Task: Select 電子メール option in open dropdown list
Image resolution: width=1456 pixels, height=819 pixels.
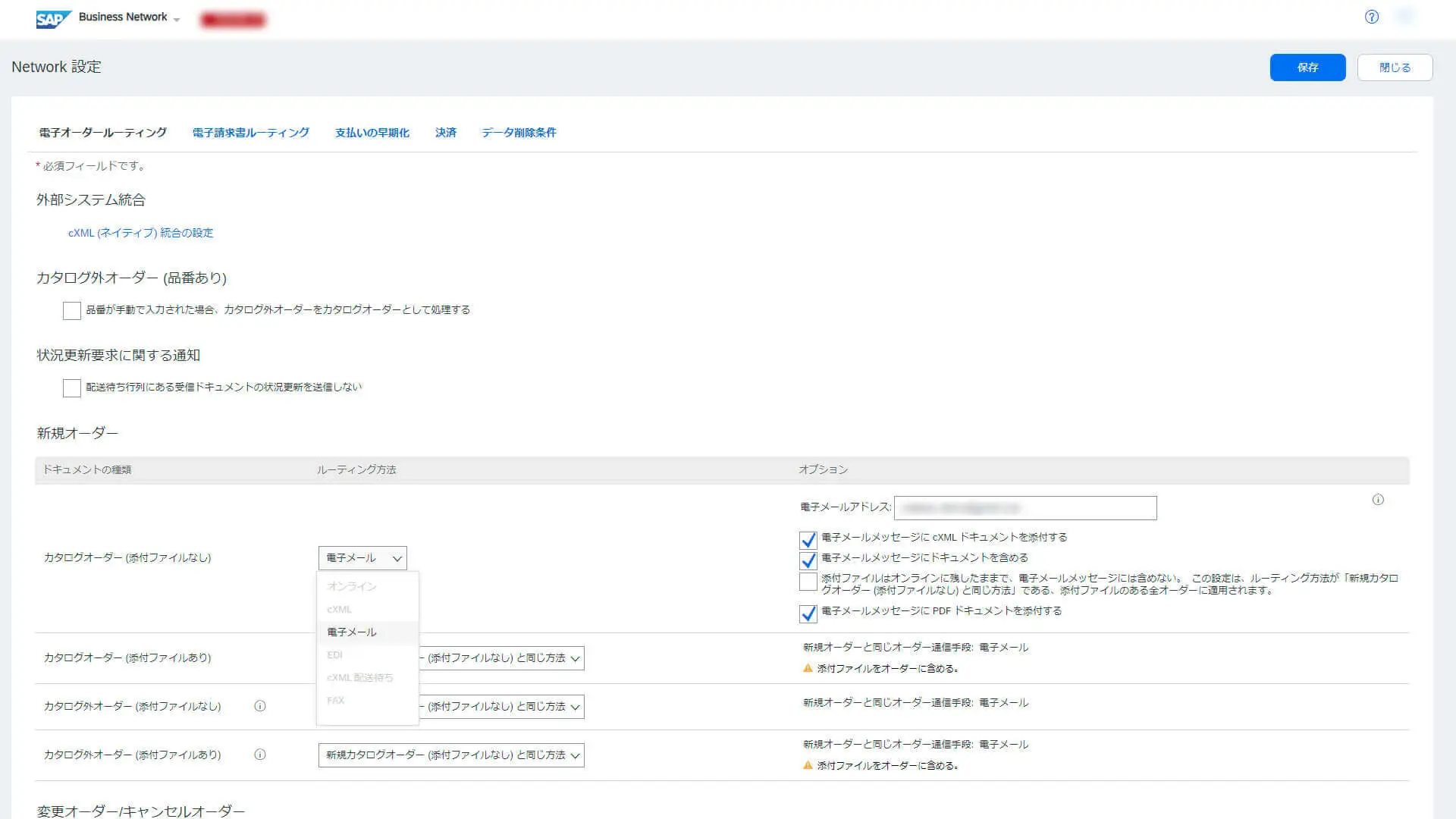Action: pos(352,632)
